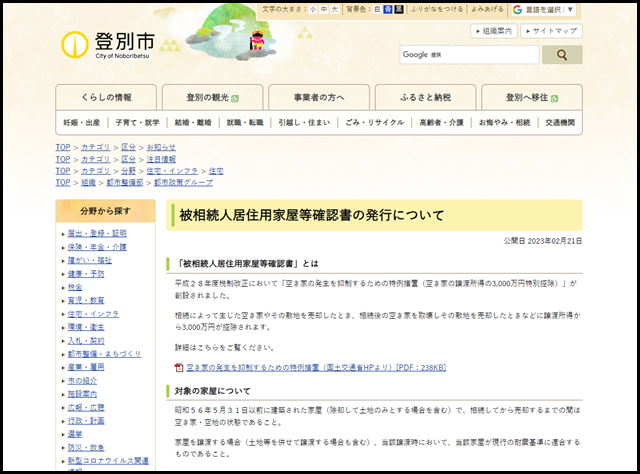Choose black 黒 background color
640x474 pixels.
coord(399,9)
